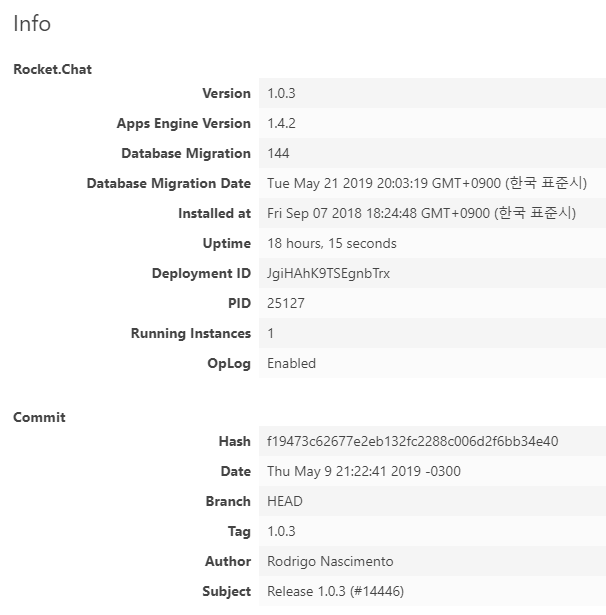Click the Branch label
Image resolution: width=606 pixels, height=615 pixels.
coord(228,501)
